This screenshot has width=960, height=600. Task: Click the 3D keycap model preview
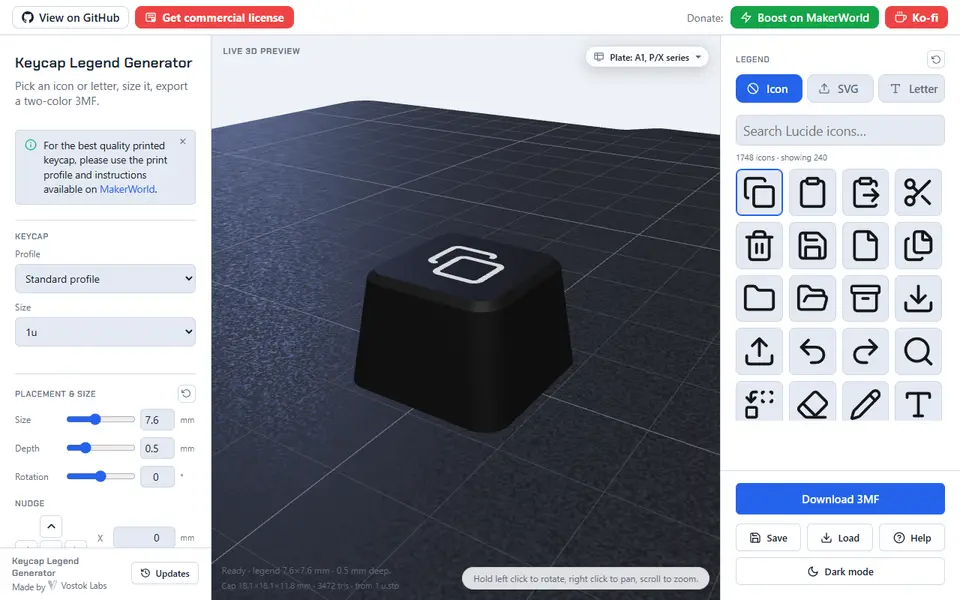point(463,331)
